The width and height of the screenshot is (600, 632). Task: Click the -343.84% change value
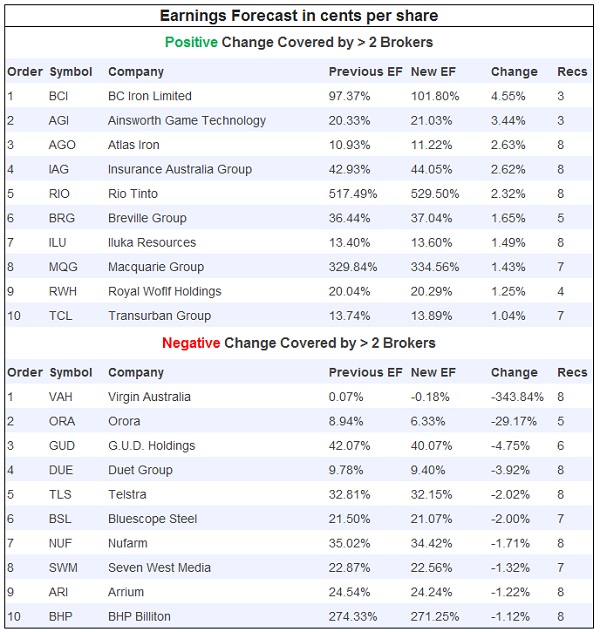pos(517,397)
